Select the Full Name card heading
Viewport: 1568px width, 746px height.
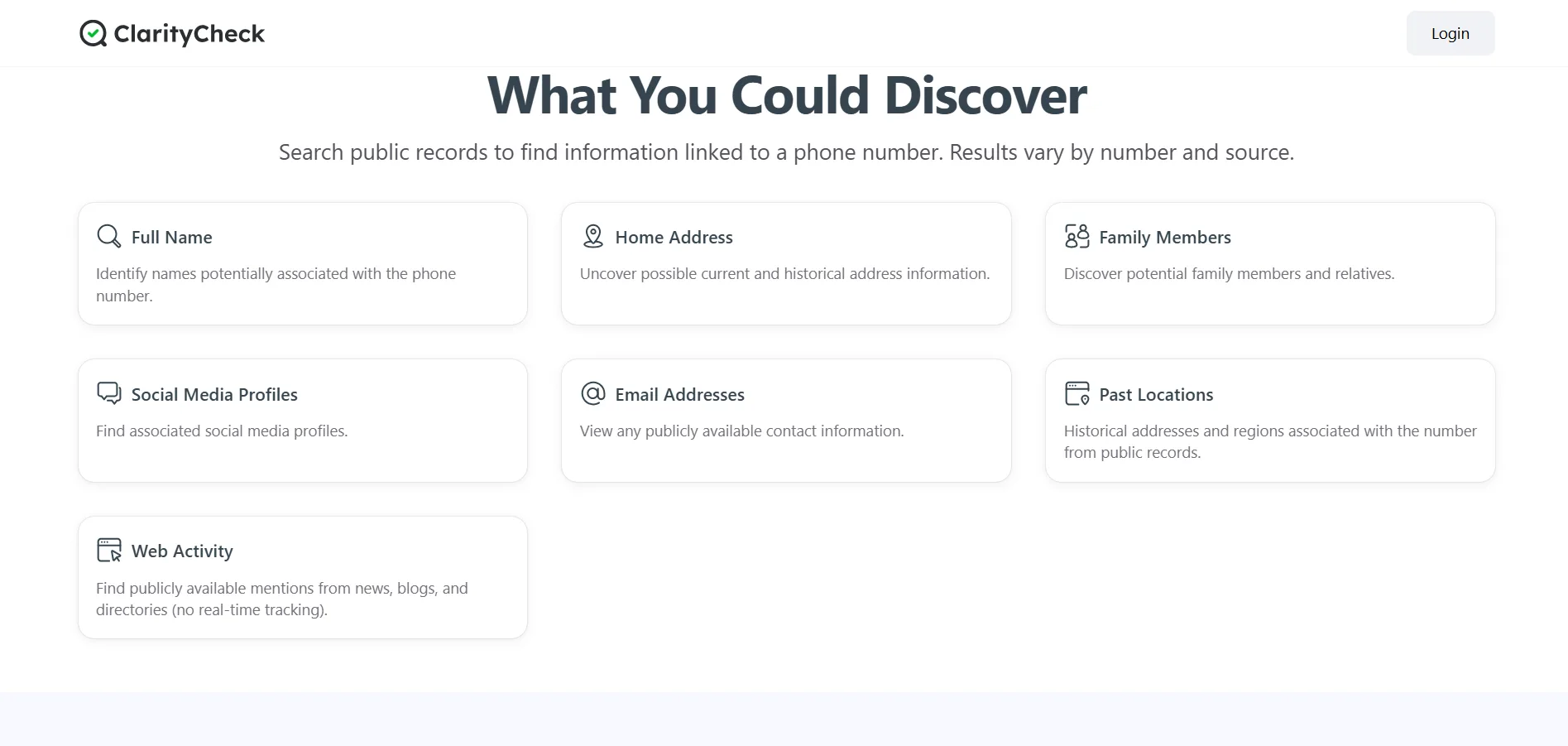point(171,238)
